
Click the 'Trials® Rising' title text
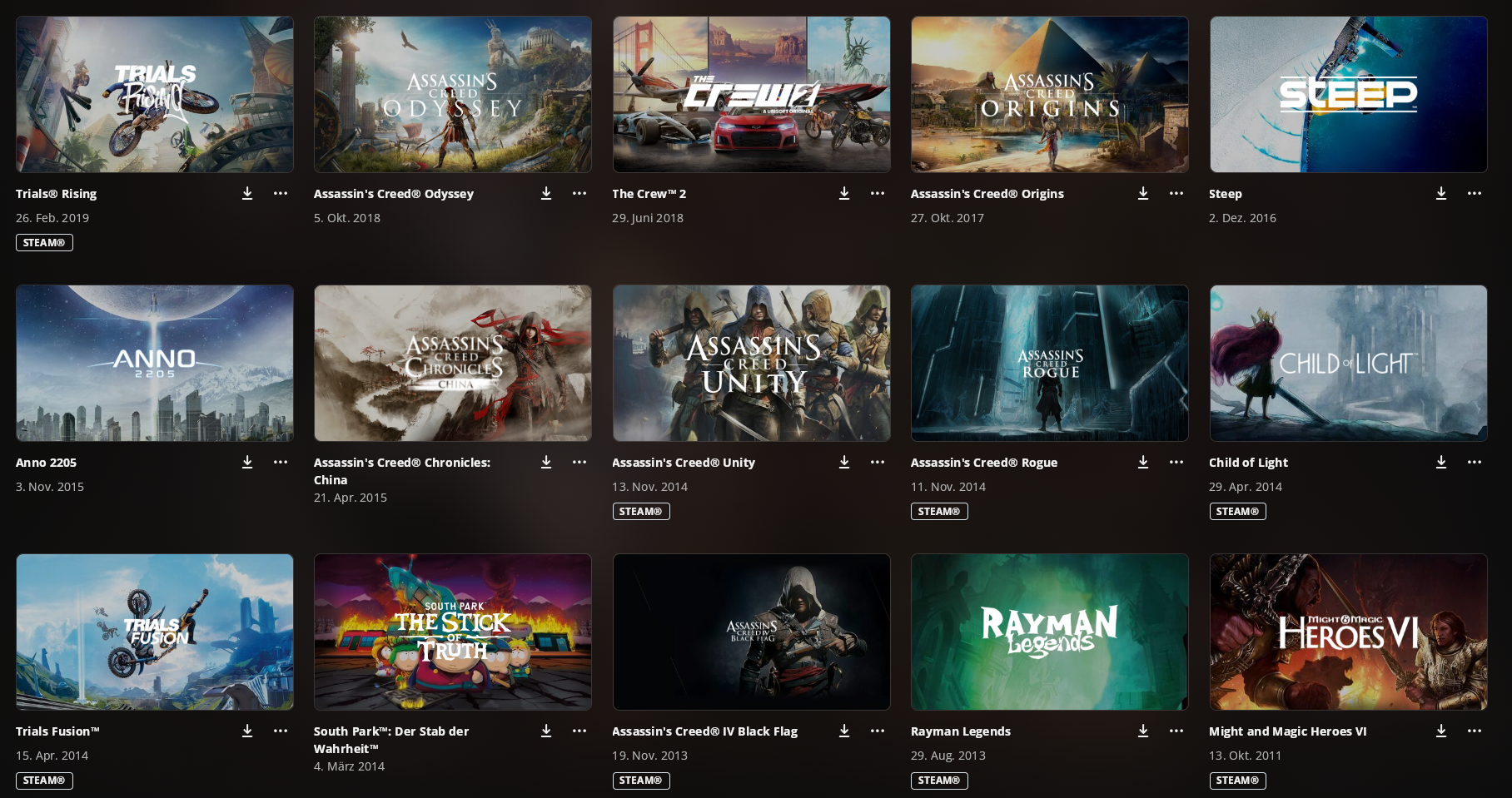56,193
